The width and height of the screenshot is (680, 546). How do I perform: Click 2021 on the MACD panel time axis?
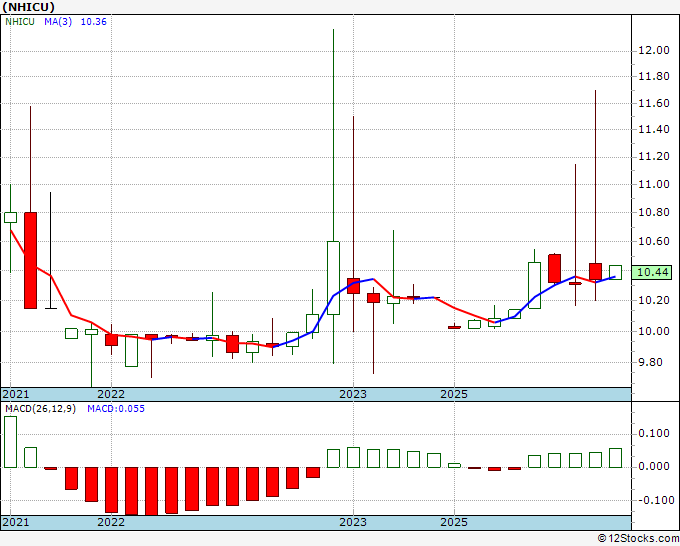16,522
